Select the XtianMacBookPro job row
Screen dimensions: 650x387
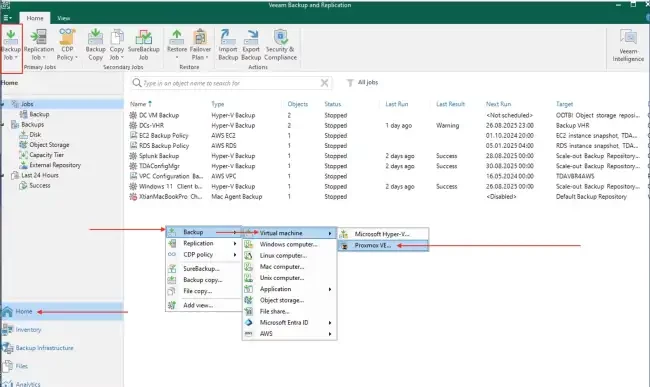point(386,197)
